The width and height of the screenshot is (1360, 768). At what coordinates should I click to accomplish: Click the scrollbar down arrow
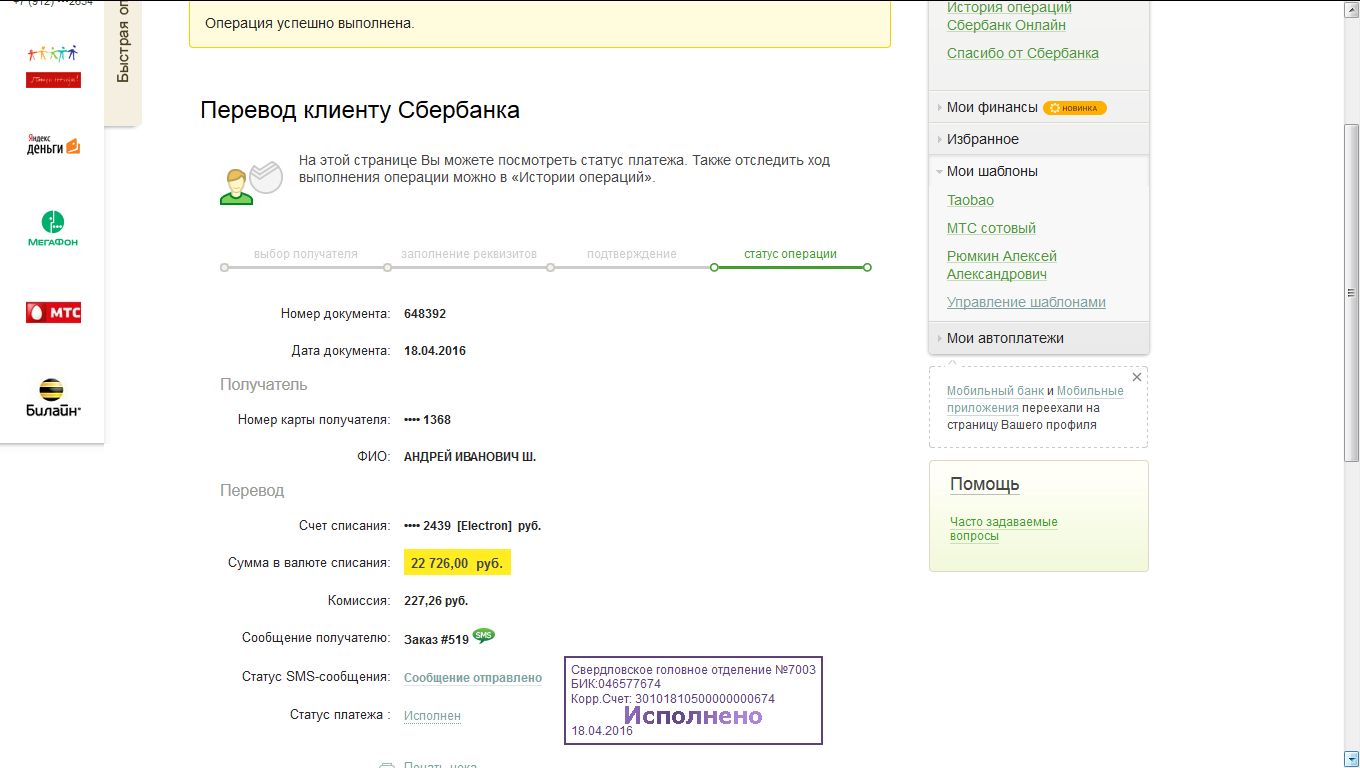click(1351, 759)
